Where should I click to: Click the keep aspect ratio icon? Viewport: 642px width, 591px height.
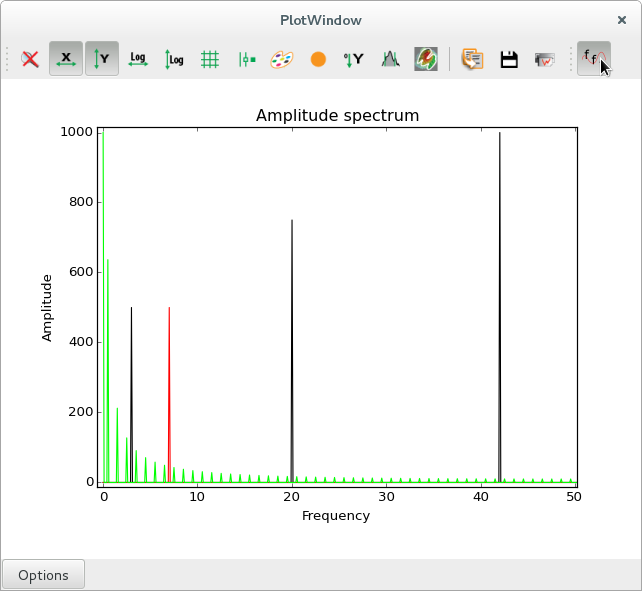click(246, 60)
